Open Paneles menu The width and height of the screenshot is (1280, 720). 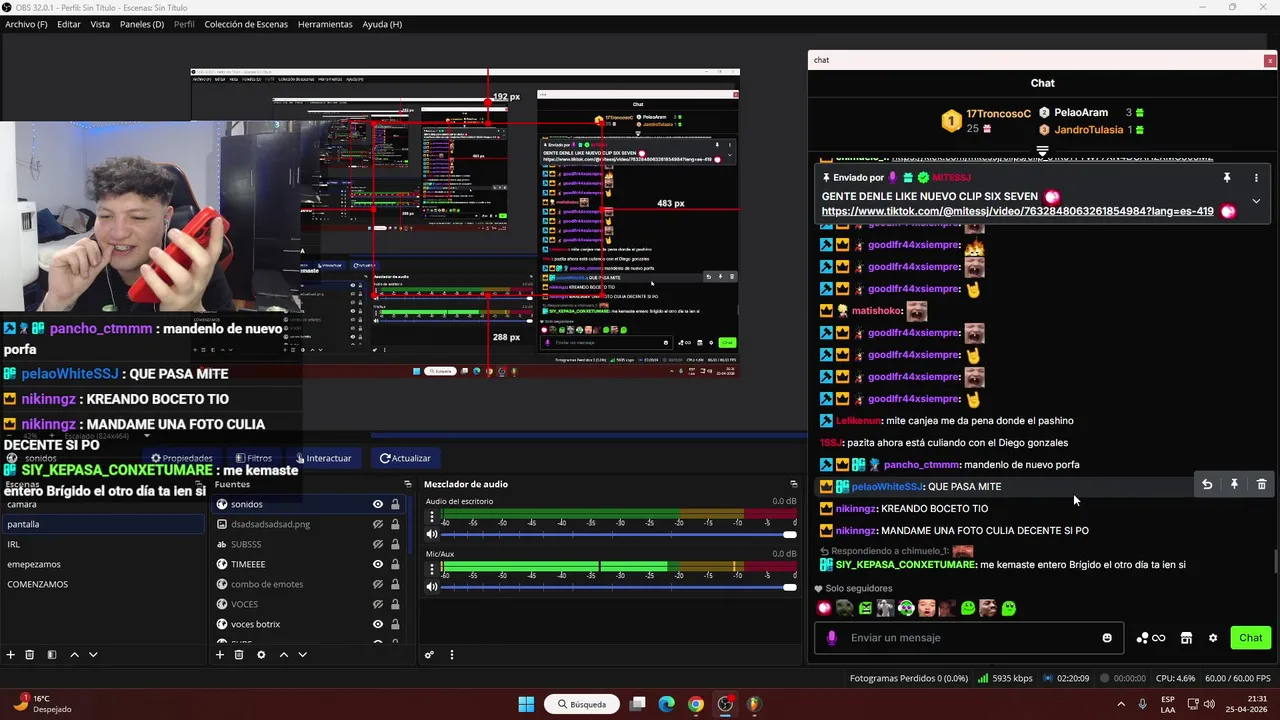142,24
